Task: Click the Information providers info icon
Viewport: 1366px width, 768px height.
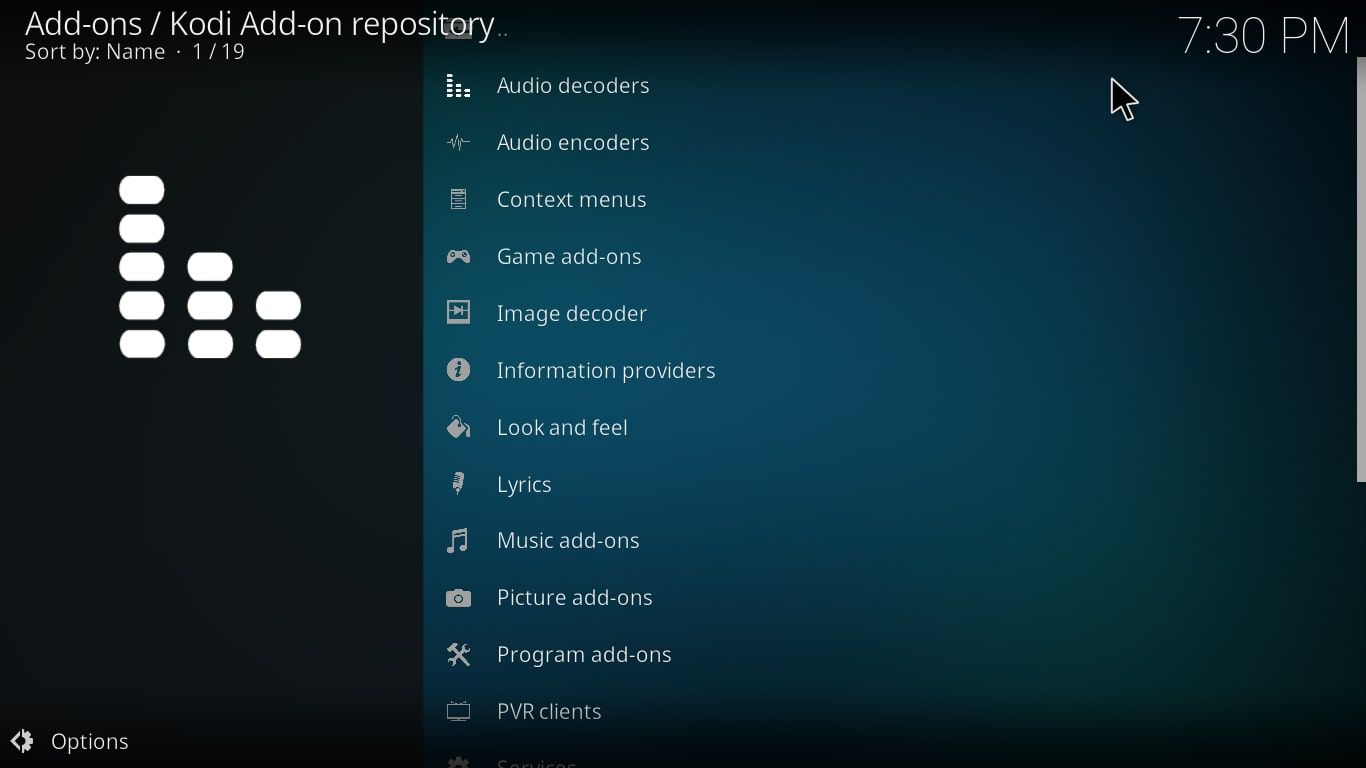Action: click(458, 371)
